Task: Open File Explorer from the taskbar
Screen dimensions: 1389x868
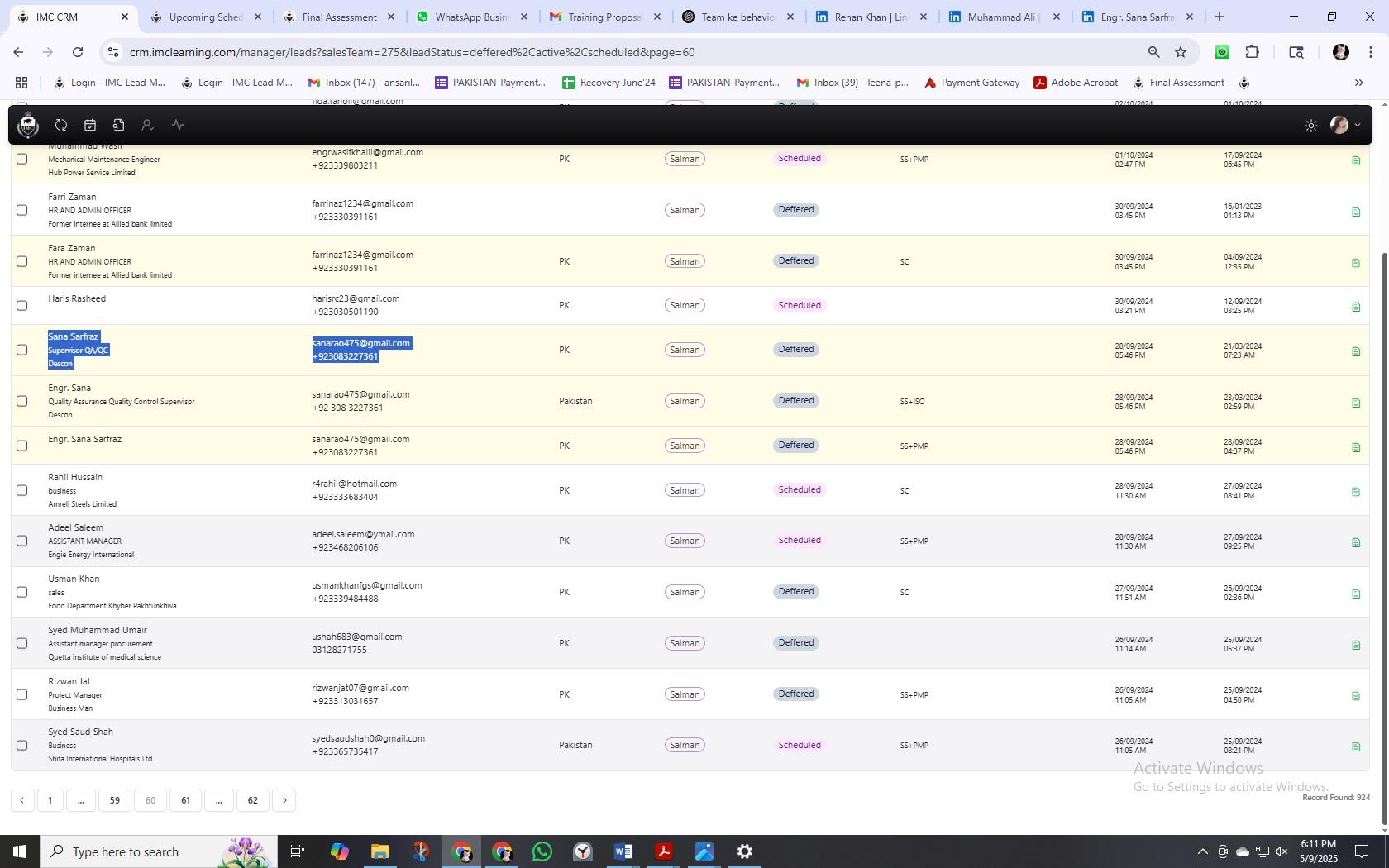Action: click(x=379, y=851)
